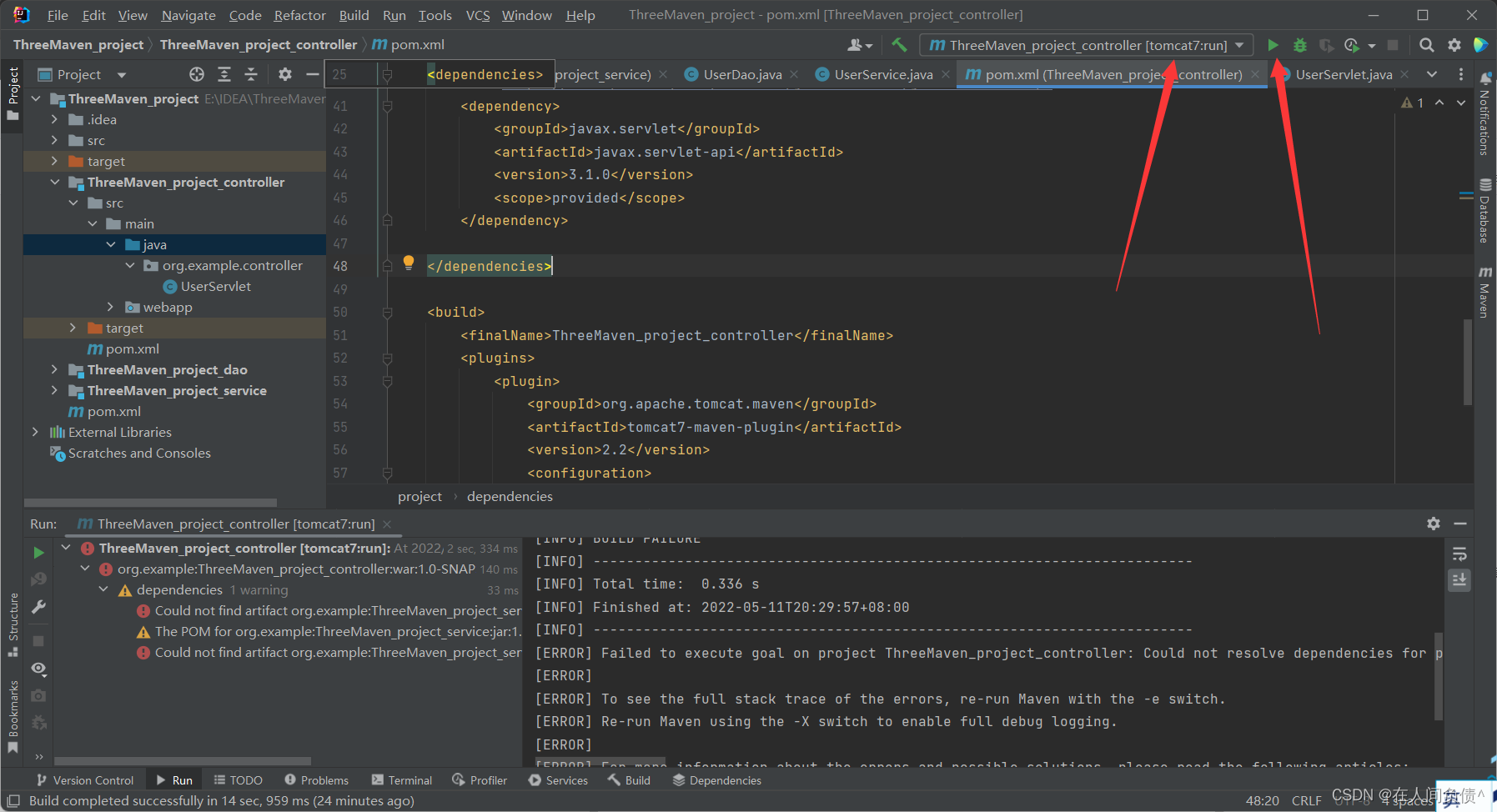Jump to next highlighted problem arrow
Viewport: 1497px width, 812px height.
1461,103
